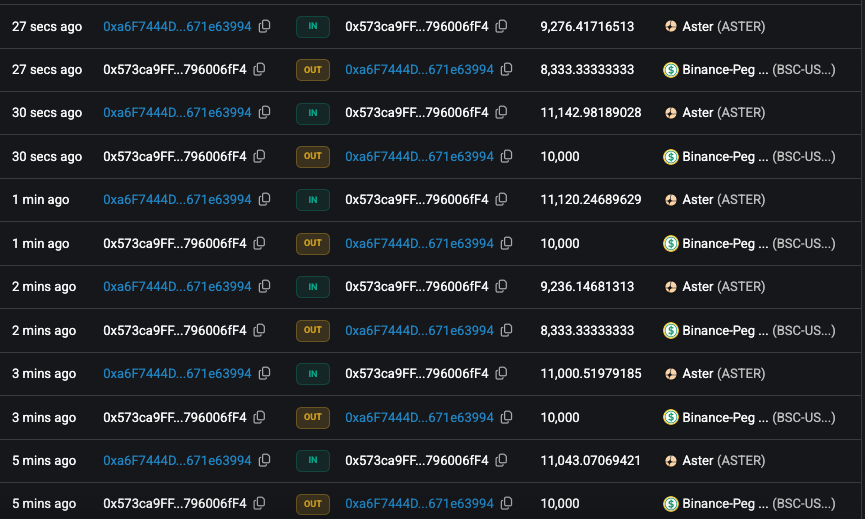The image size is (865, 519).
Task: Open Binance-Peg token in 3 mins ago row
Action: click(x=749, y=418)
